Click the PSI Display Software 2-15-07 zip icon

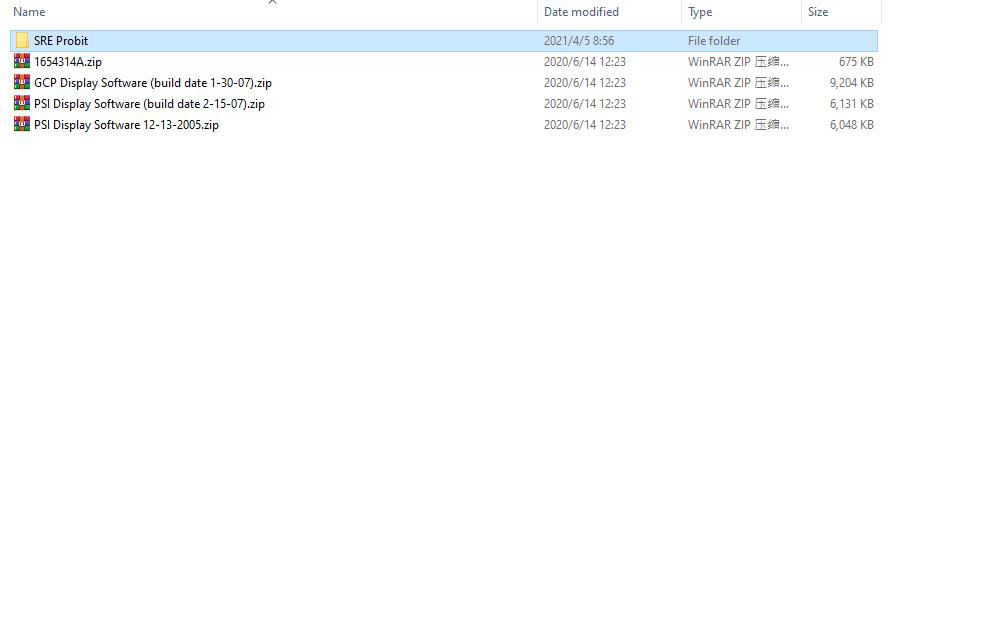[x=22, y=103]
